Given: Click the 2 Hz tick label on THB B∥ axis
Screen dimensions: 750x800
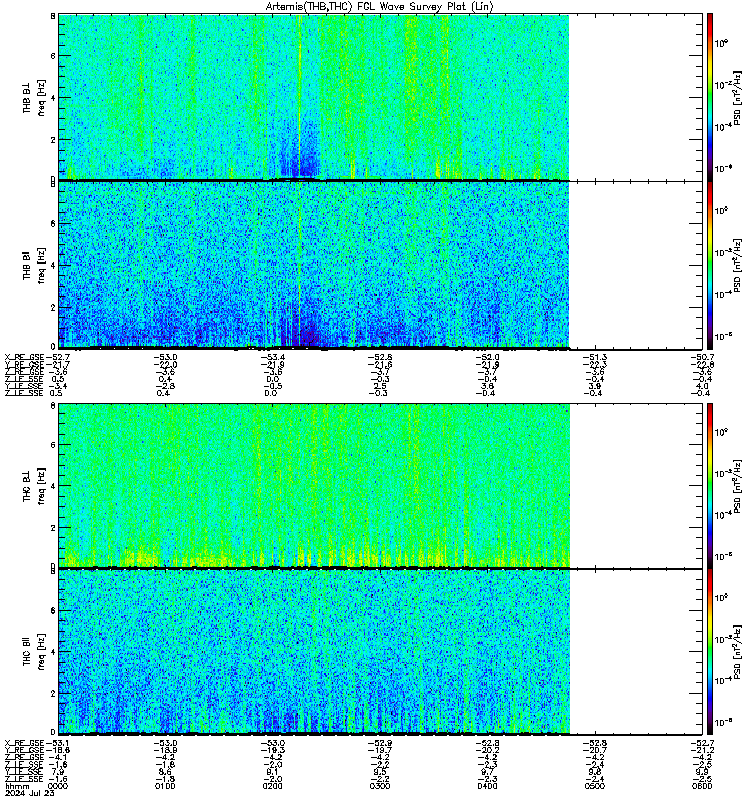Looking at the screenshot, I should click(x=53, y=307).
